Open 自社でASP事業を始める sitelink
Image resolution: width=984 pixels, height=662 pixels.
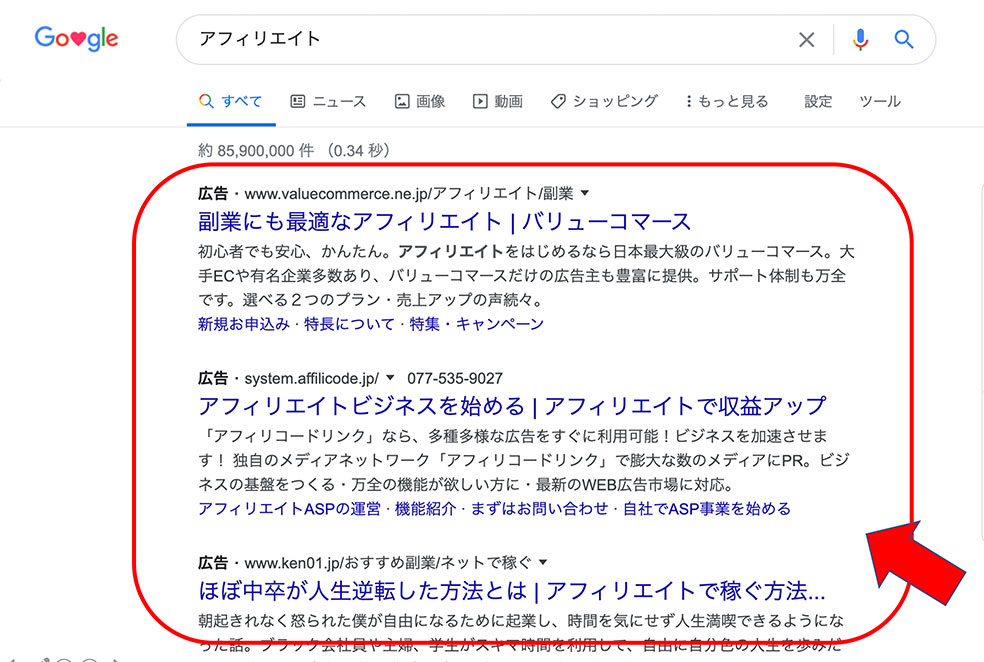click(707, 508)
